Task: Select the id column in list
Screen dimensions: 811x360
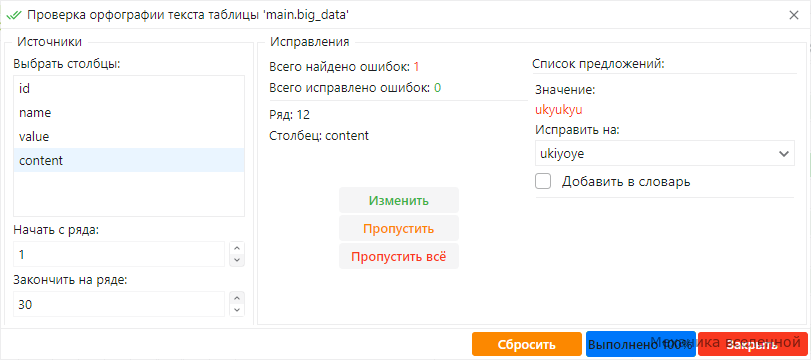Action: 129,89
